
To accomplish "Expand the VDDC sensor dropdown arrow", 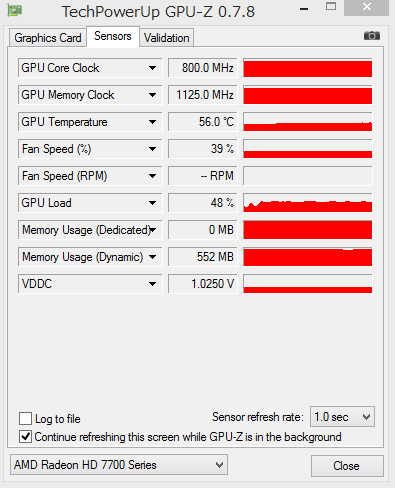I will coord(152,284).
